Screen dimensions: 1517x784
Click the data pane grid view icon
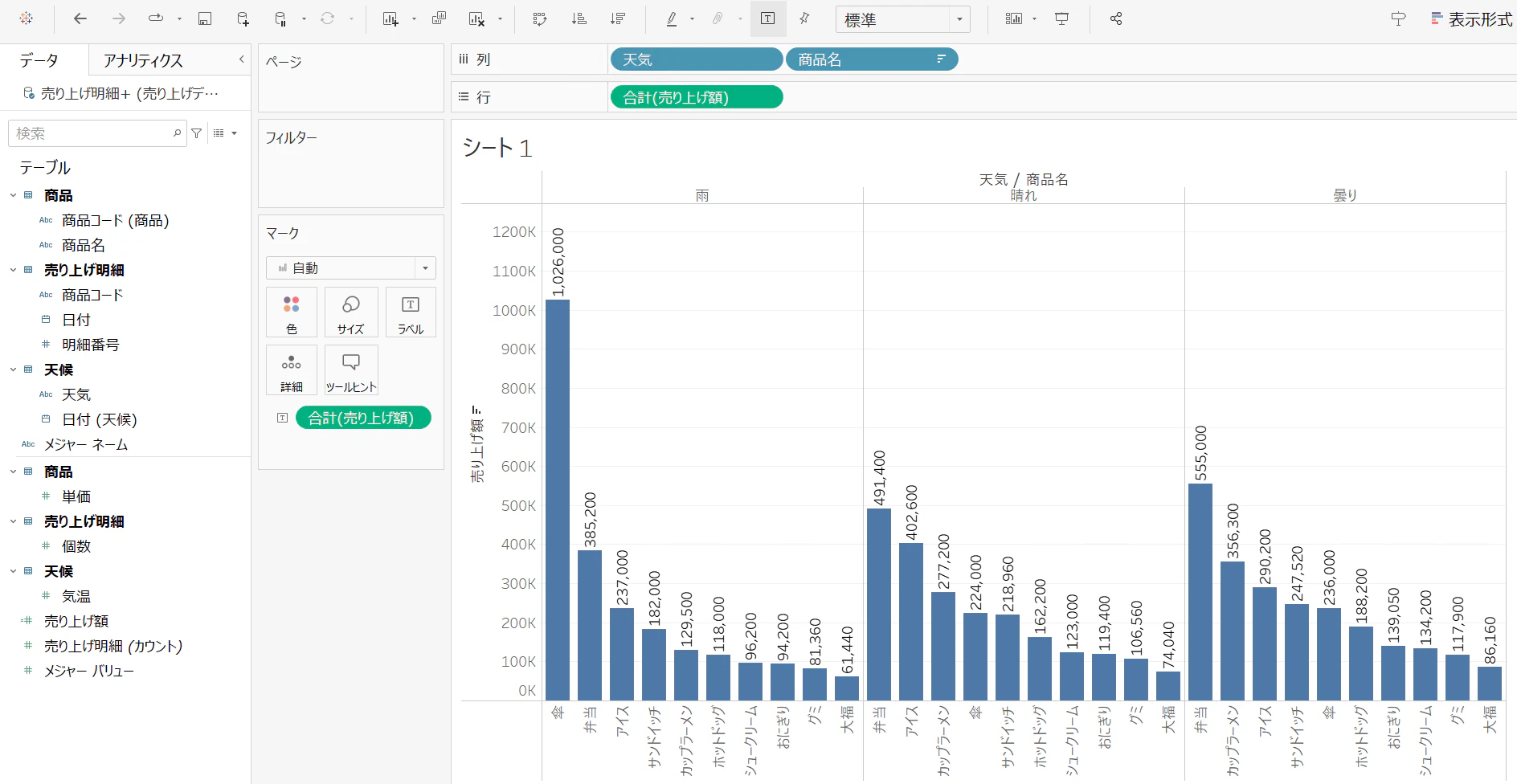[x=219, y=133]
